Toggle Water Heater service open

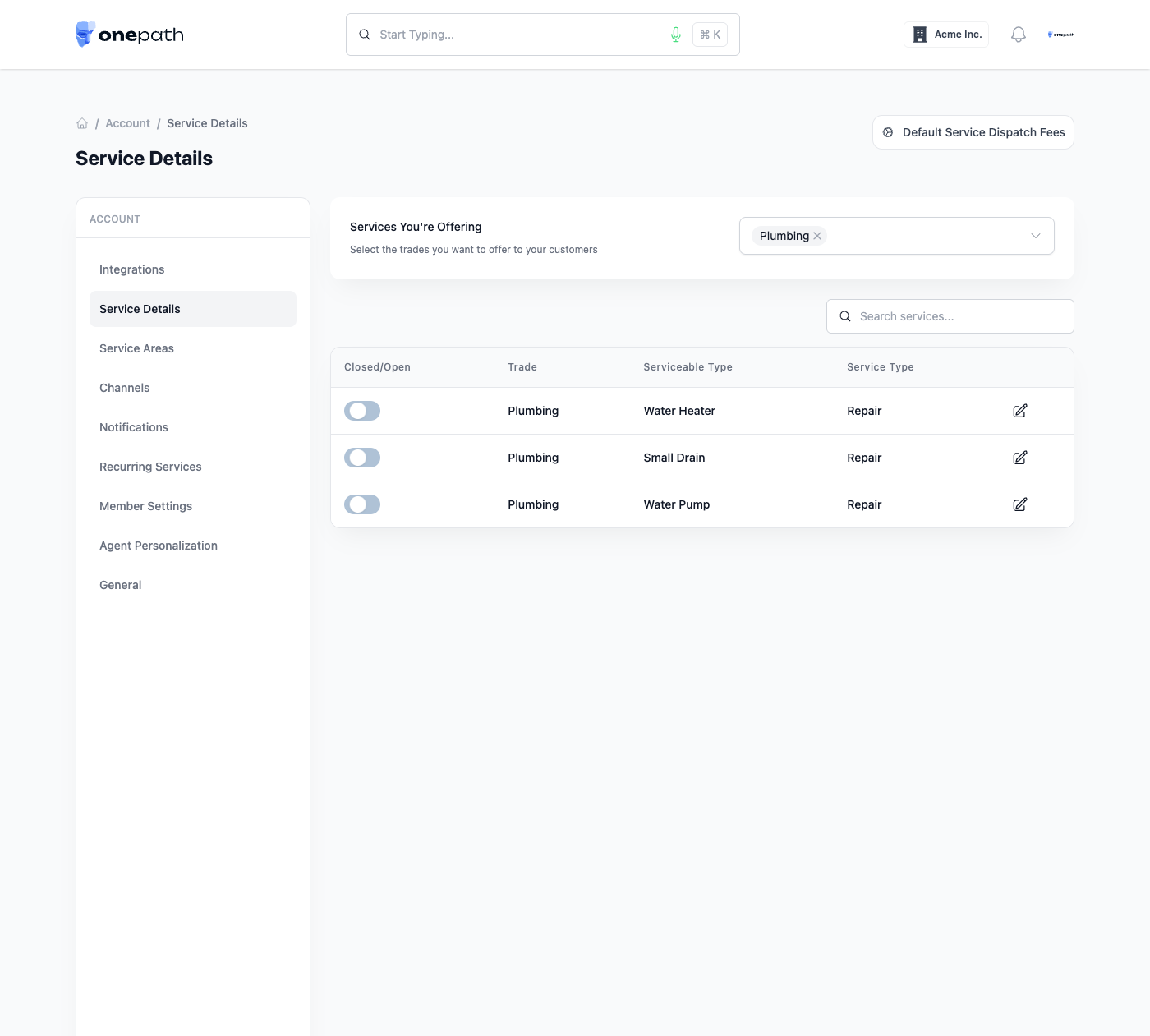pyautogui.click(x=362, y=411)
